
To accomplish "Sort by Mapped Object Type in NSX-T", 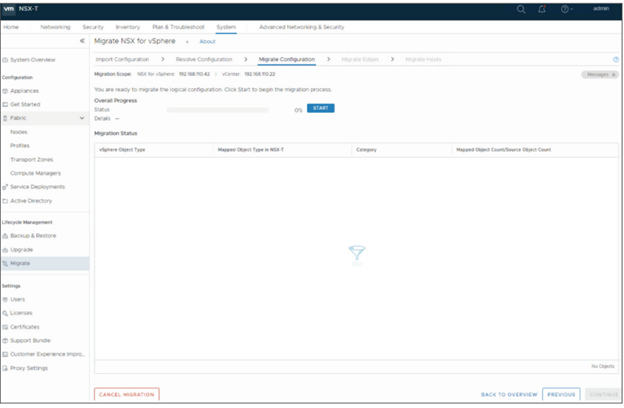I will [251, 150].
